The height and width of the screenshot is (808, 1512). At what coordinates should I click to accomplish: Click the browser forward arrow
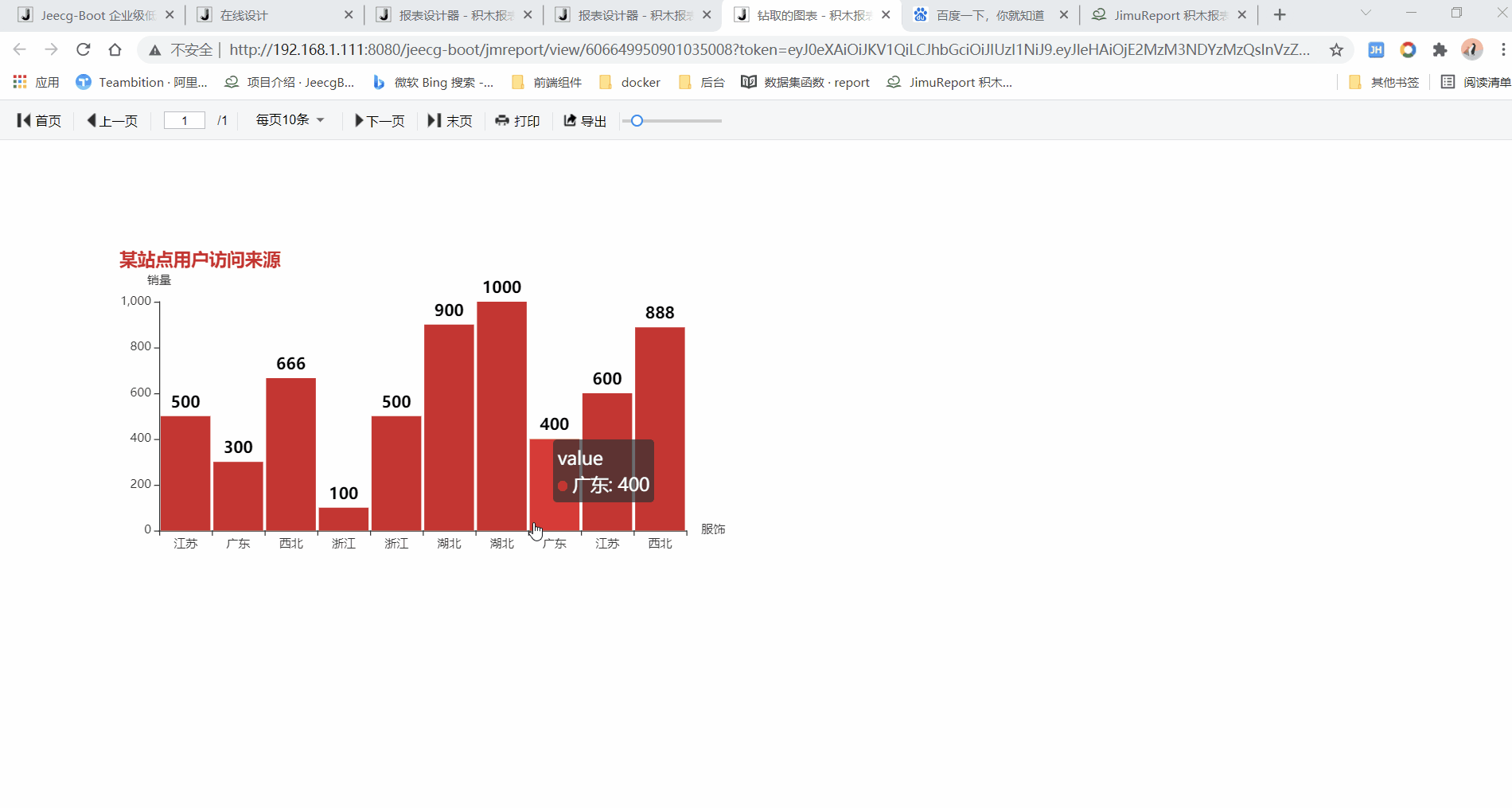[x=52, y=49]
